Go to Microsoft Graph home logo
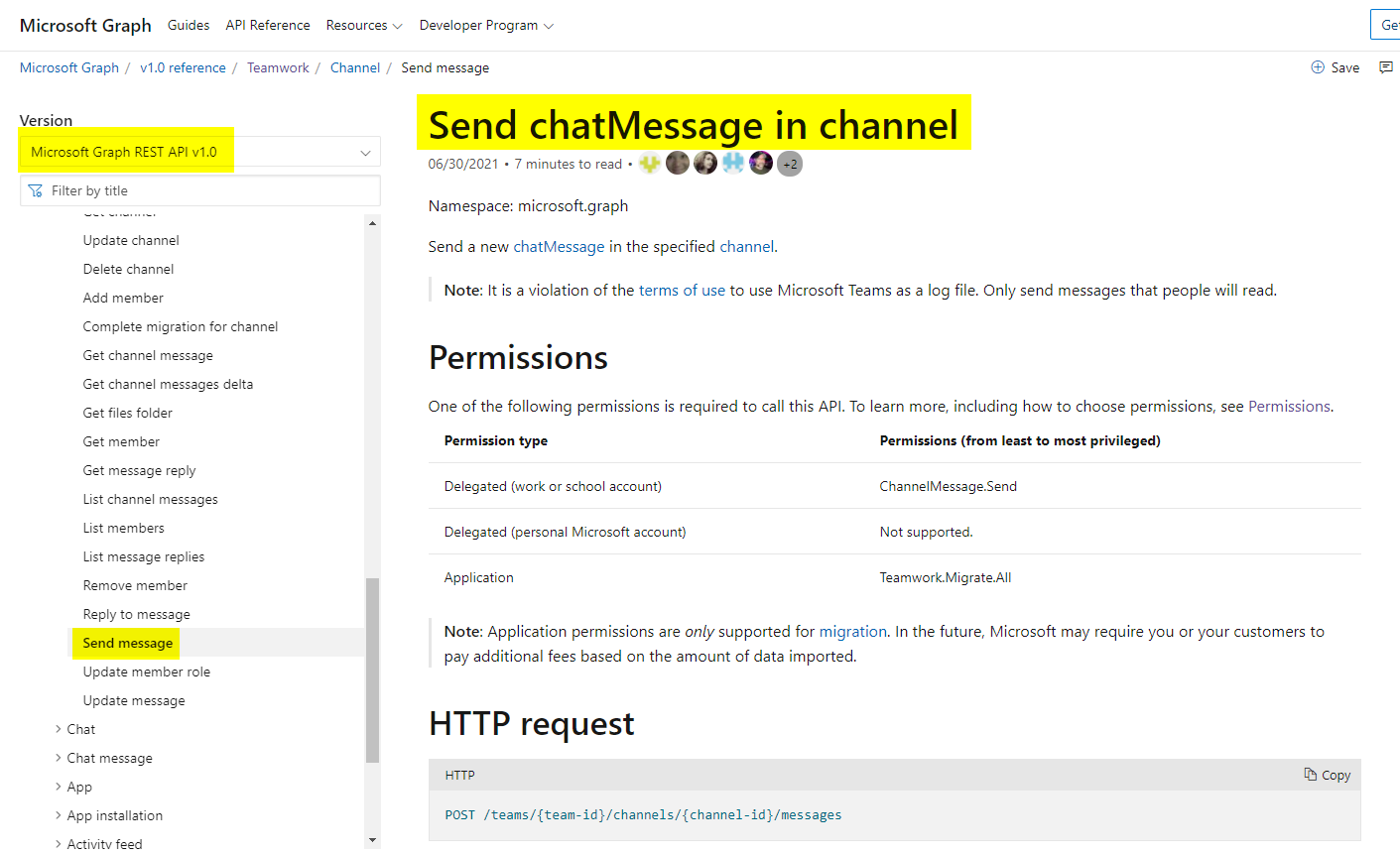Viewport: 1400px width, 855px height. [85, 25]
